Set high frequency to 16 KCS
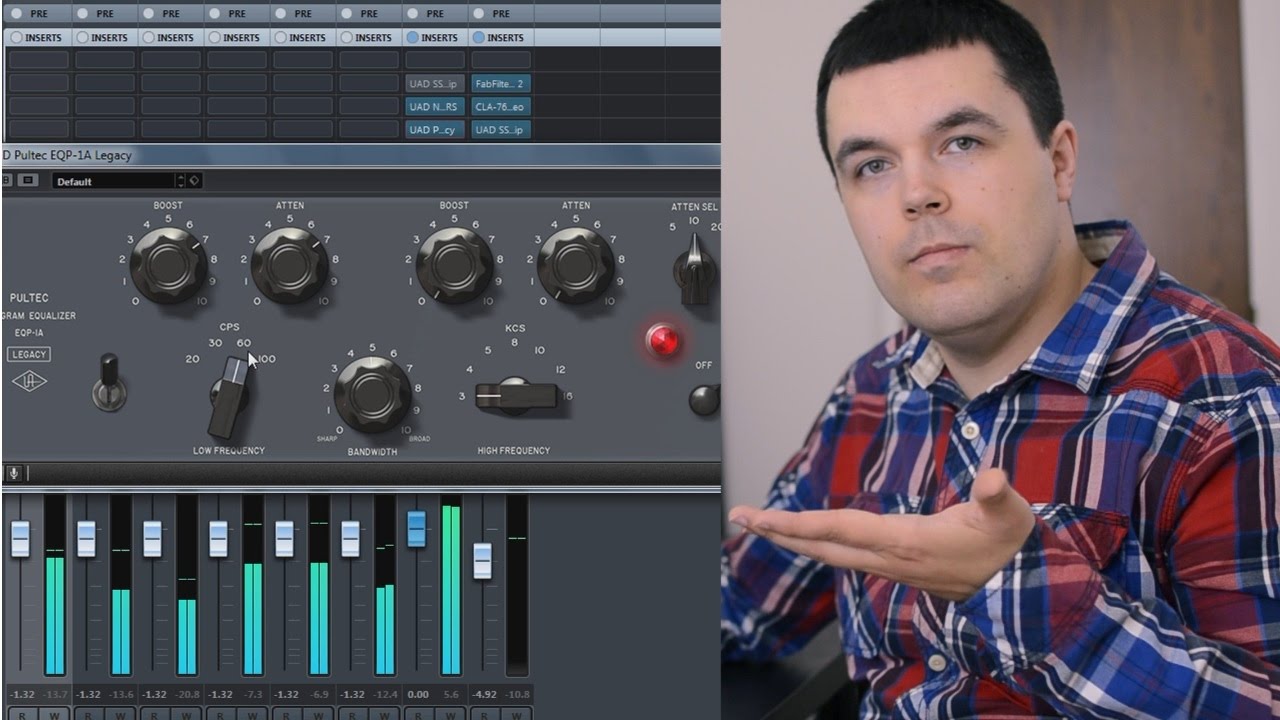 coord(567,396)
